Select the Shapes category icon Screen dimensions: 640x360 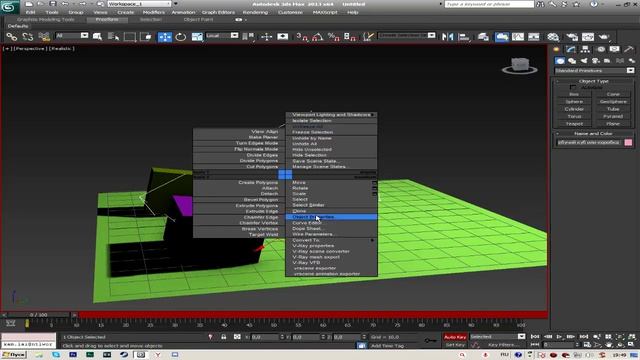click(x=572, y=61)
